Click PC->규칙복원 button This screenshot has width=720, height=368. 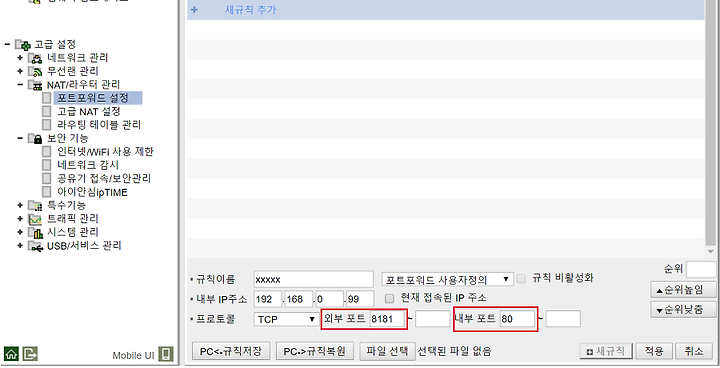[315, 351]
